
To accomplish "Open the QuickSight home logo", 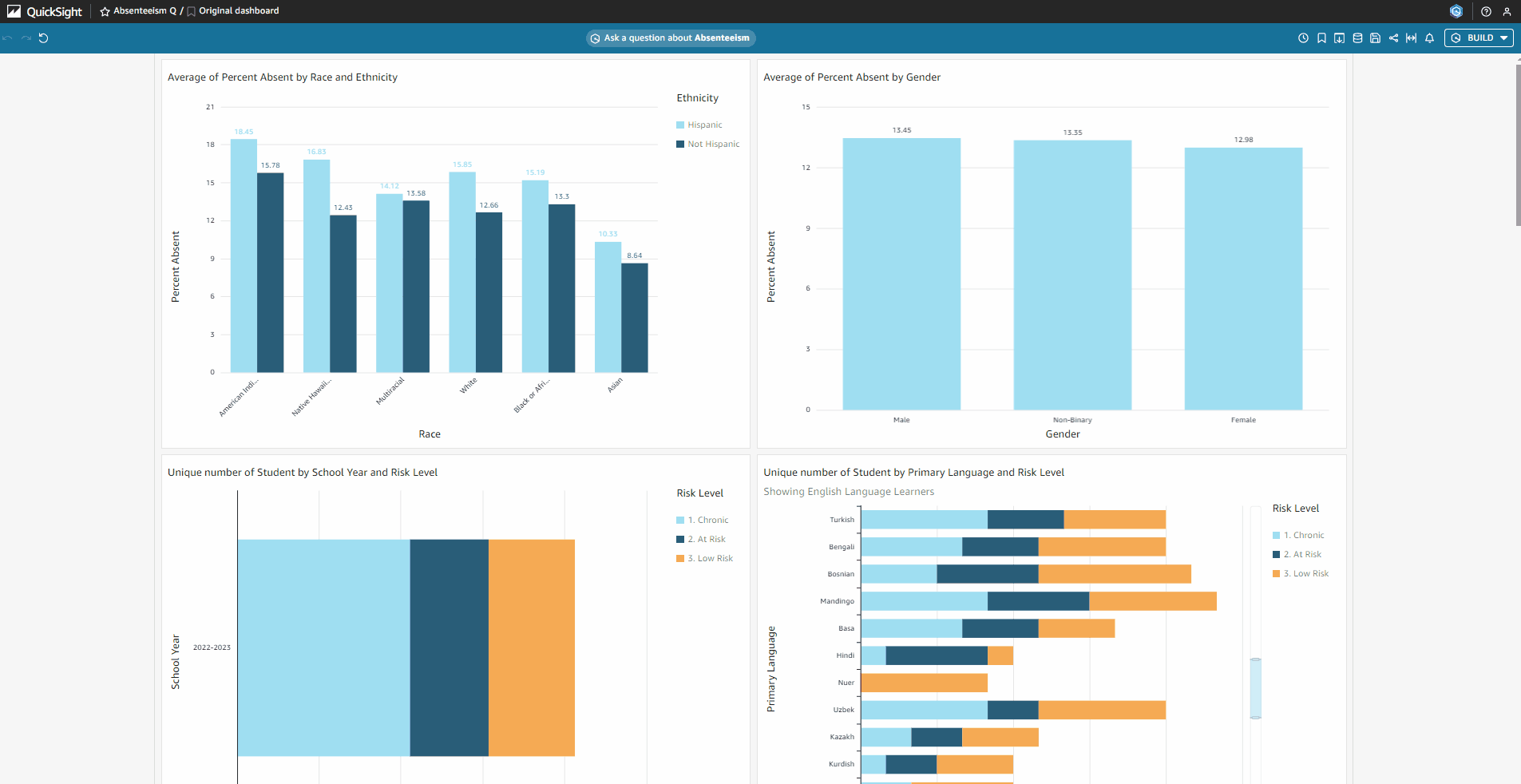I will pos(45,11).
